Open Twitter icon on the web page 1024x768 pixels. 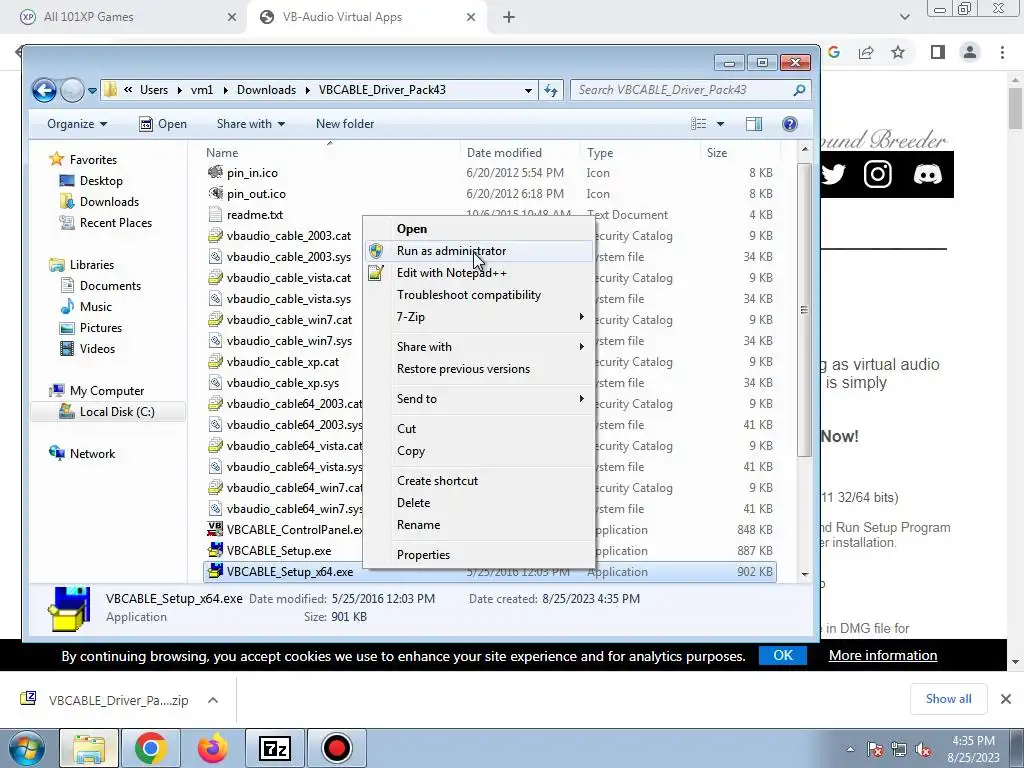click(832, 174)
